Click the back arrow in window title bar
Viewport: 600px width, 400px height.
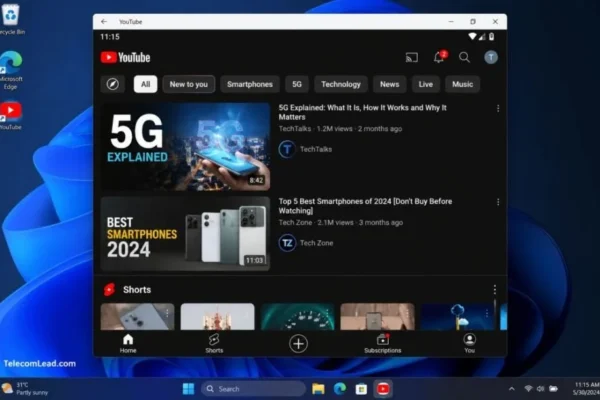[x=104, y=22]
